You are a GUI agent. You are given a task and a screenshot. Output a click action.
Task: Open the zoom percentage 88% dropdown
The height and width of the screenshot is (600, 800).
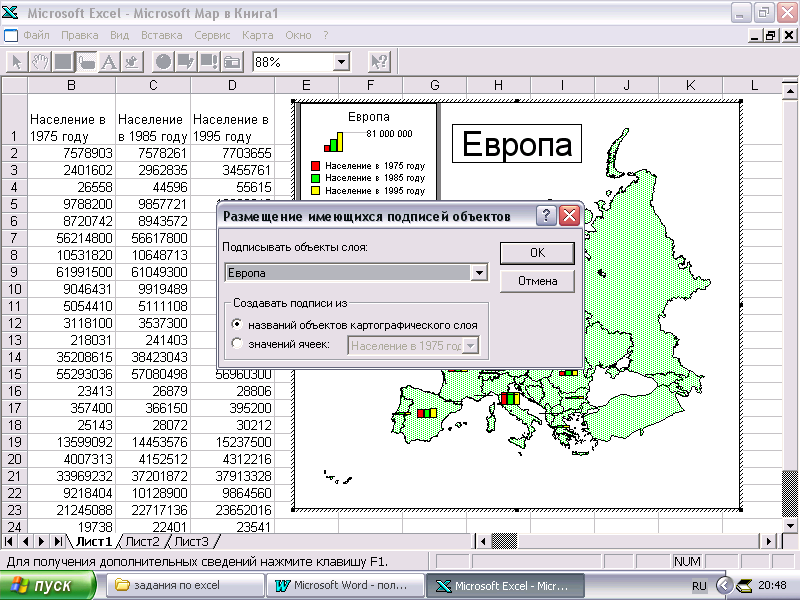(341, 62)
